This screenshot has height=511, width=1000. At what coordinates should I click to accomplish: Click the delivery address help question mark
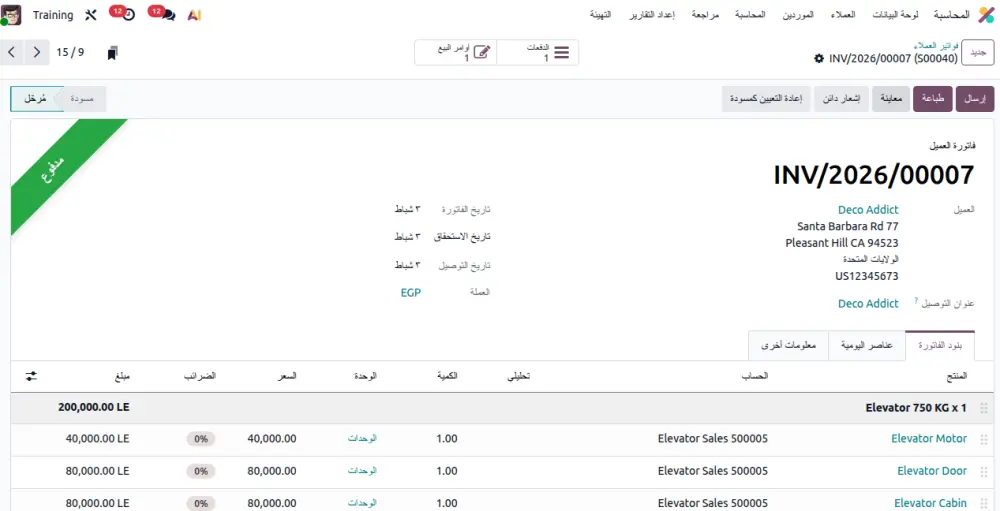[x=916, y=300]
